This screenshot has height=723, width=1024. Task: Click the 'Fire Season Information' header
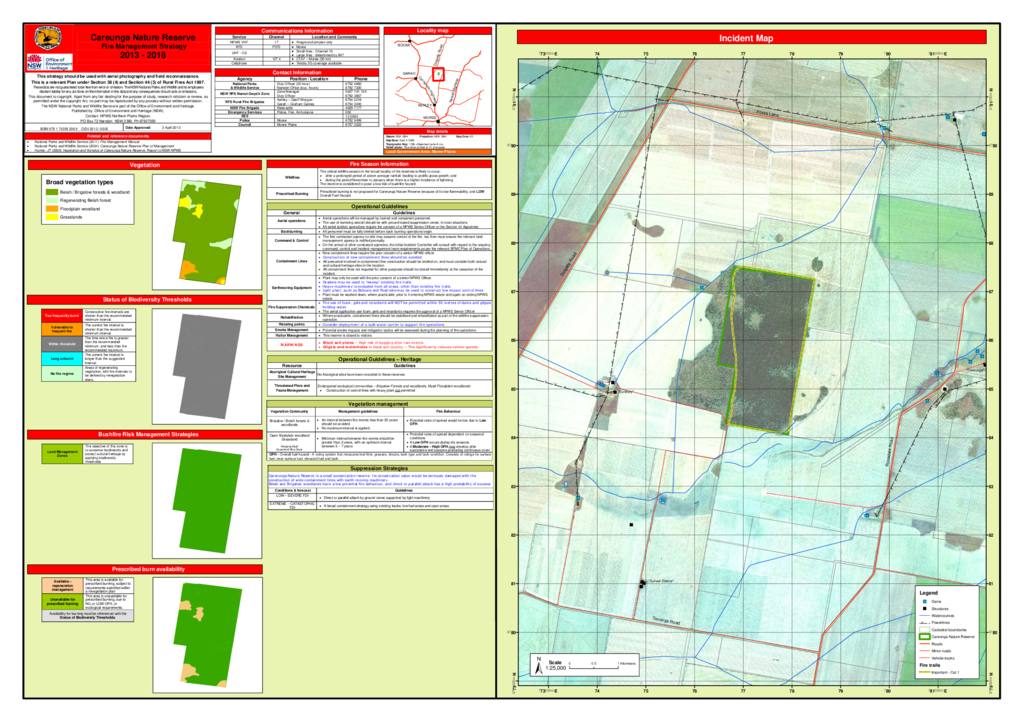click(x=379, y=165)
